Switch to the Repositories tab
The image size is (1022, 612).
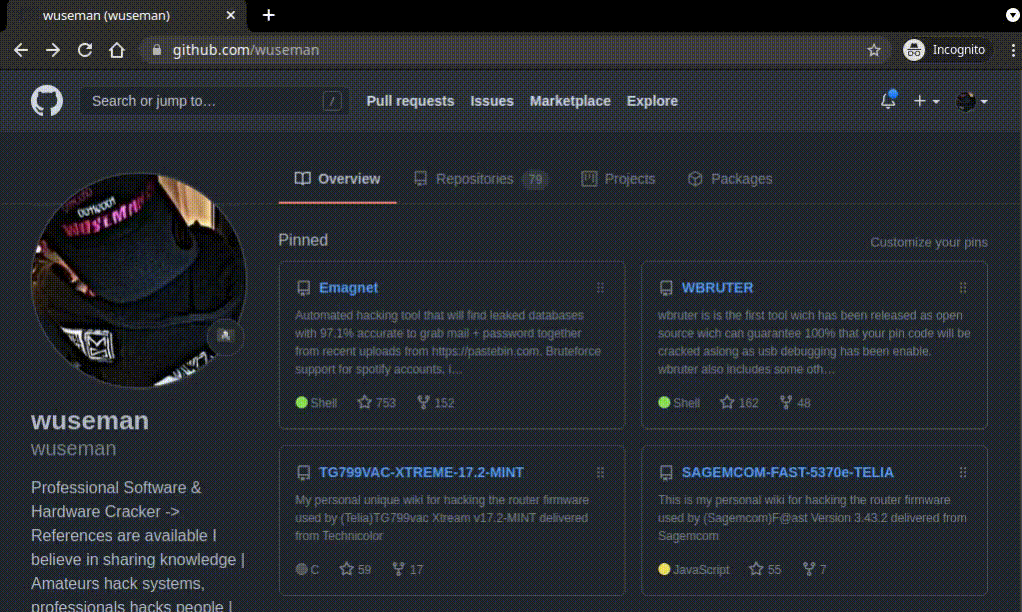coord(475,178)
